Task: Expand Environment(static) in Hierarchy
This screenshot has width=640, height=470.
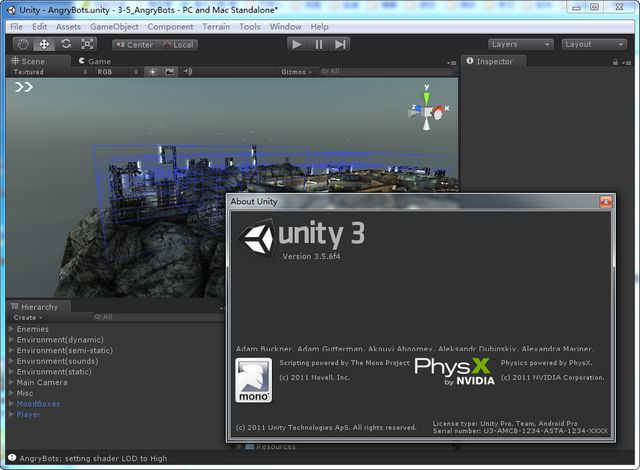Action: point(11,371)
